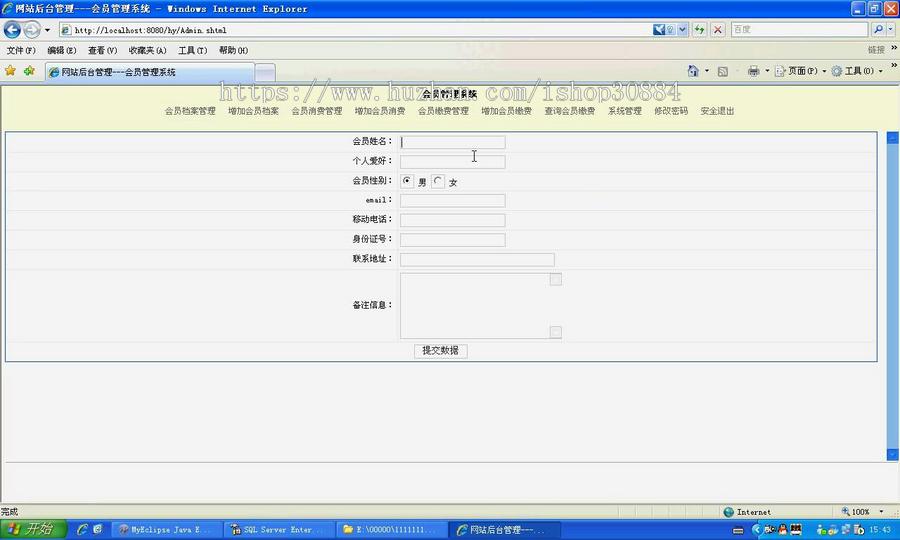Click the Print icon
Image resolution: width=900 pixels, height=540 pixels.
[x=753, y=71]
